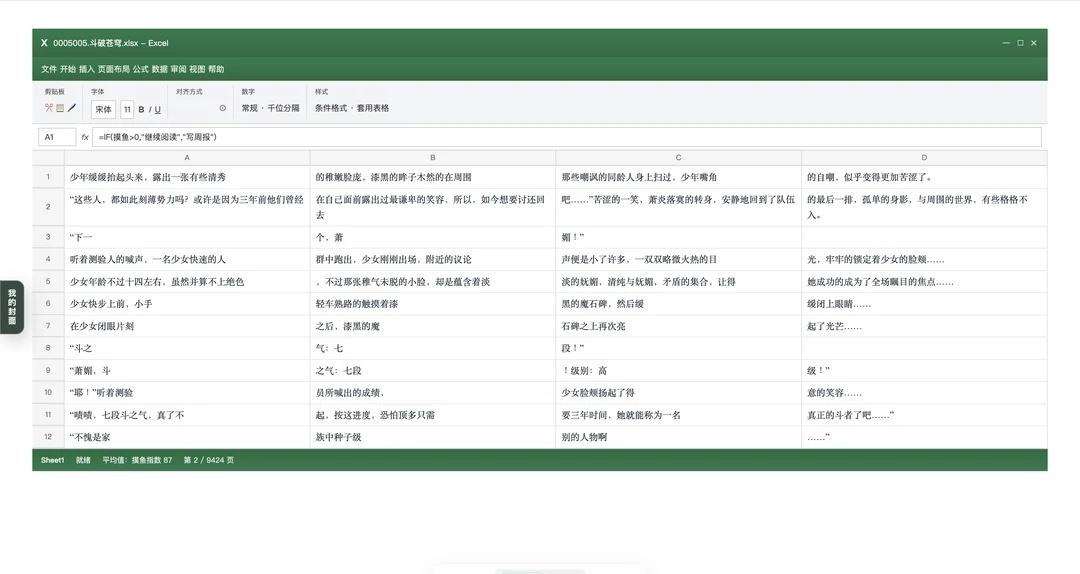Select row header 12
The width and height of the screenshot is (1080, 574).
(48, 437)
